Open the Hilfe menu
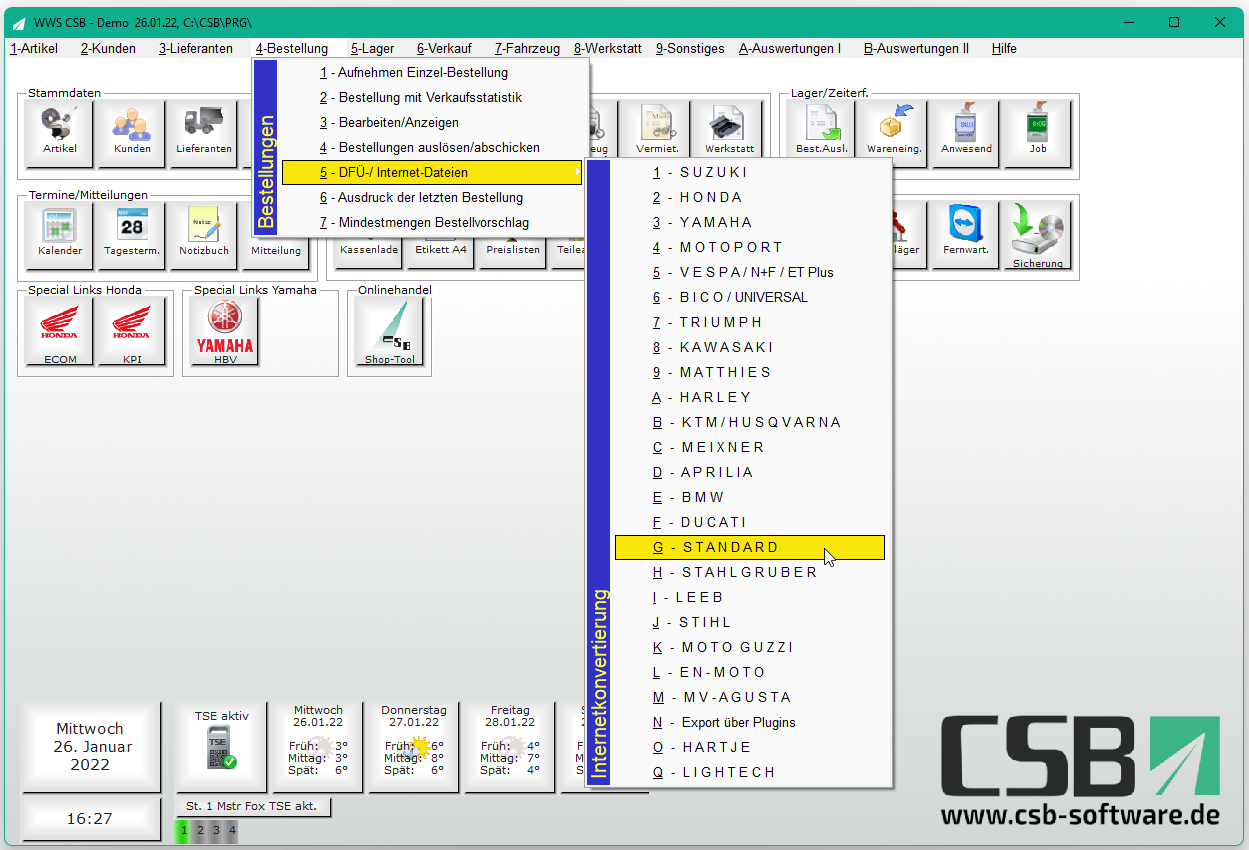Image resolution: width=1249 pixels, height=850 pixels. [1004, 48]
